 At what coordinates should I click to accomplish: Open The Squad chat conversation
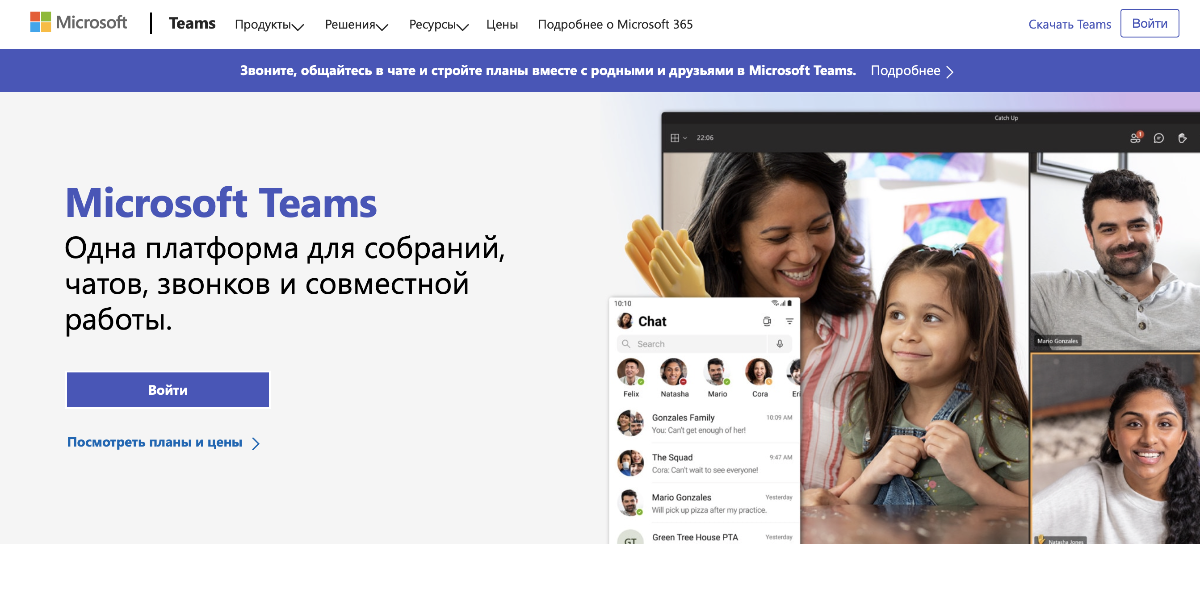[x=705, y=463]
